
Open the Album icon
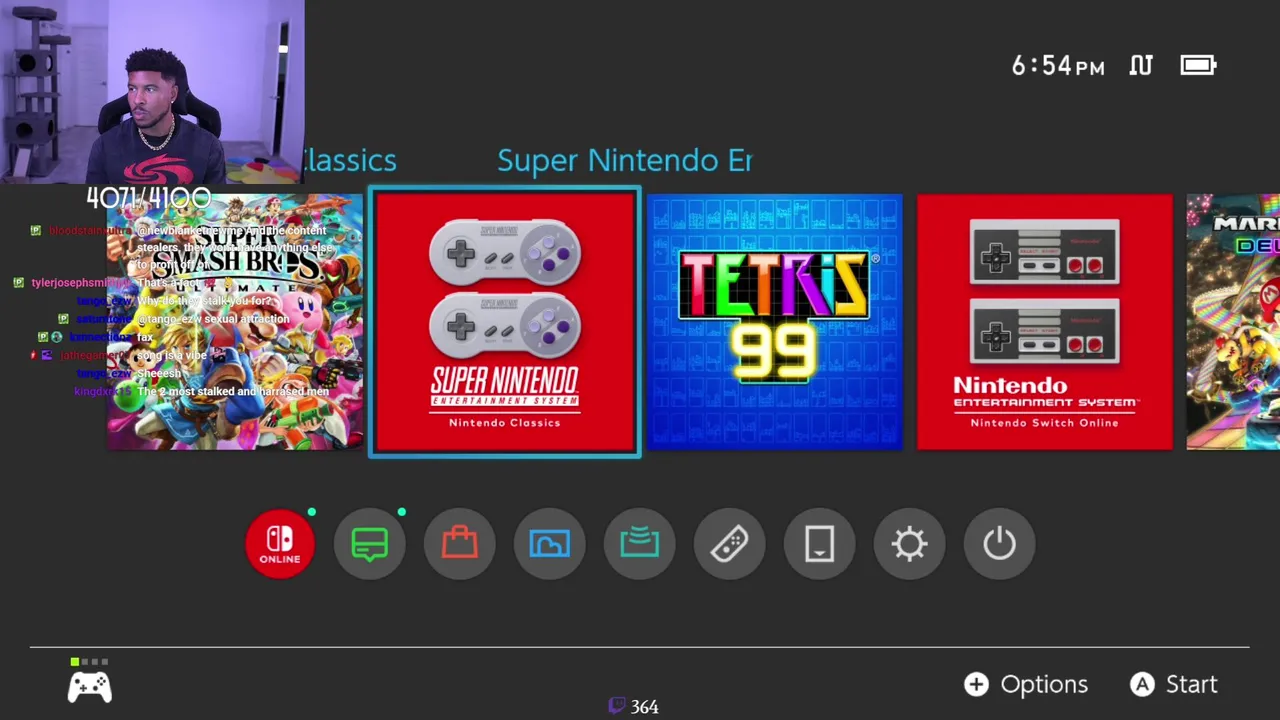coord(550,543)
